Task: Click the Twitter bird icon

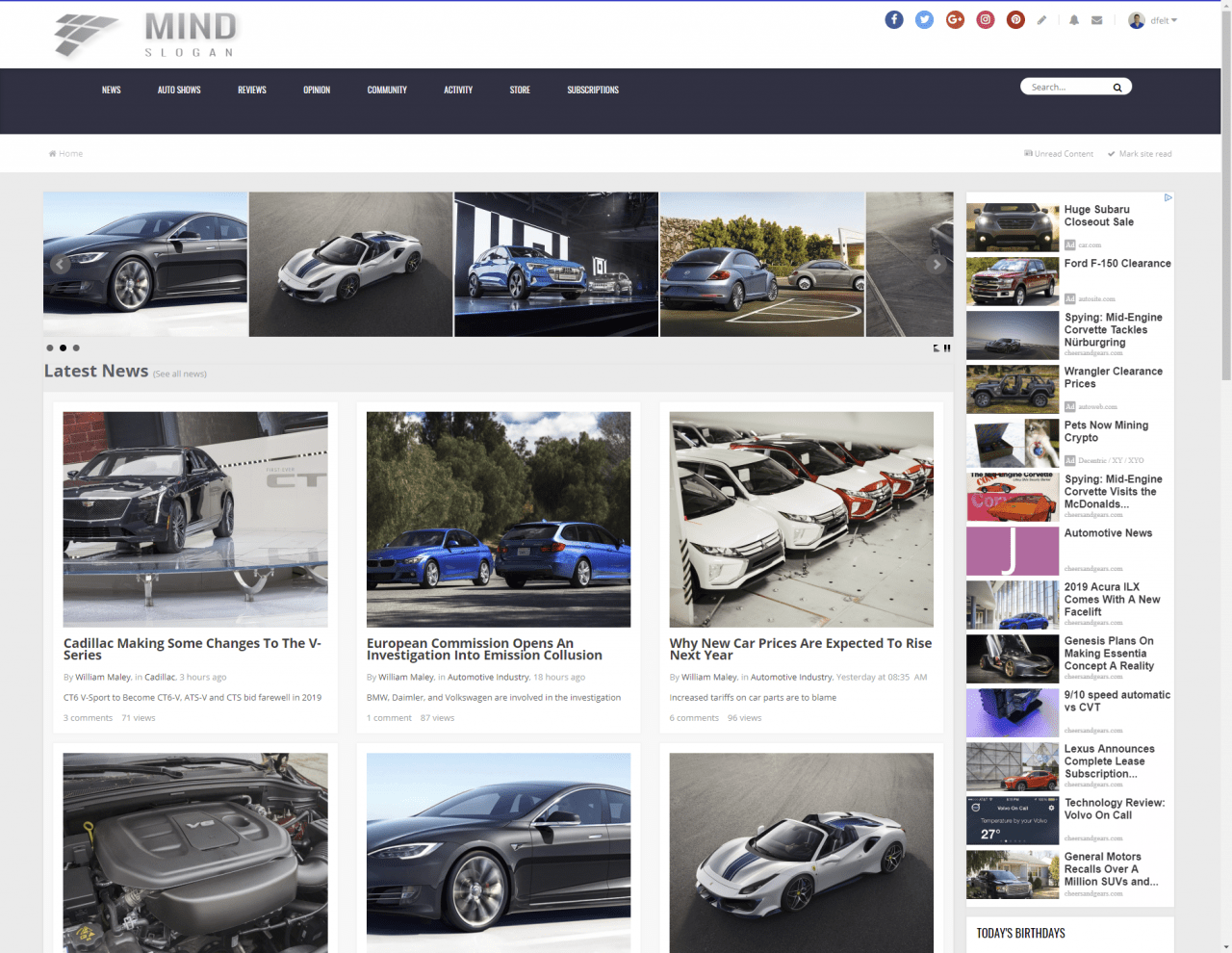Action: point(924,20)
